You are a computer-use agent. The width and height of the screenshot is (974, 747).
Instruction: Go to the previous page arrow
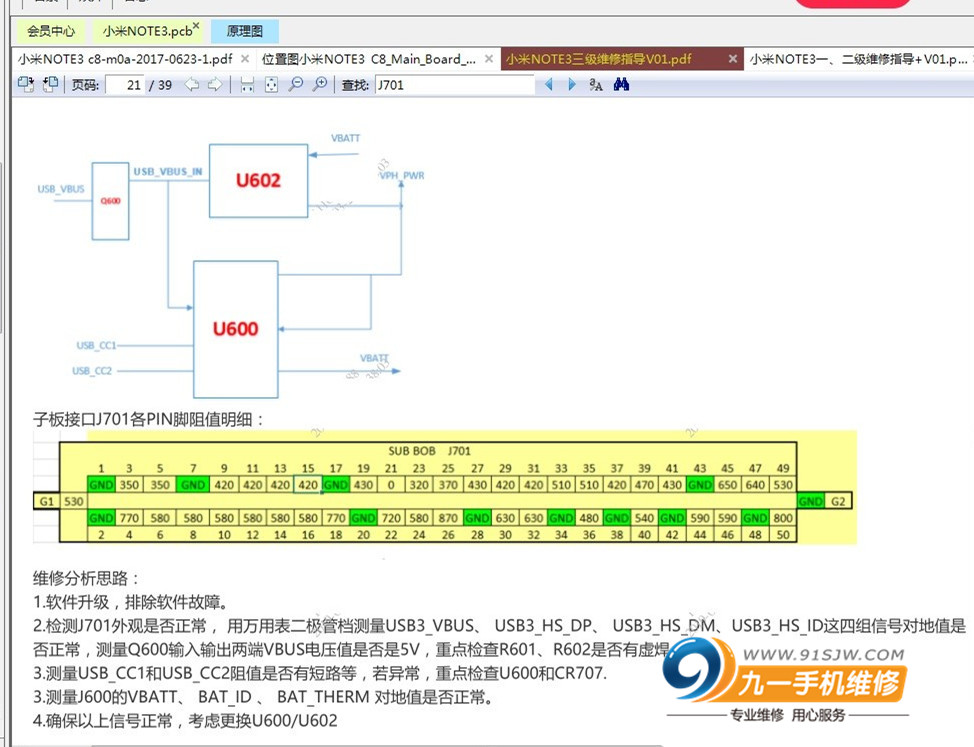[x=192, y=84]
